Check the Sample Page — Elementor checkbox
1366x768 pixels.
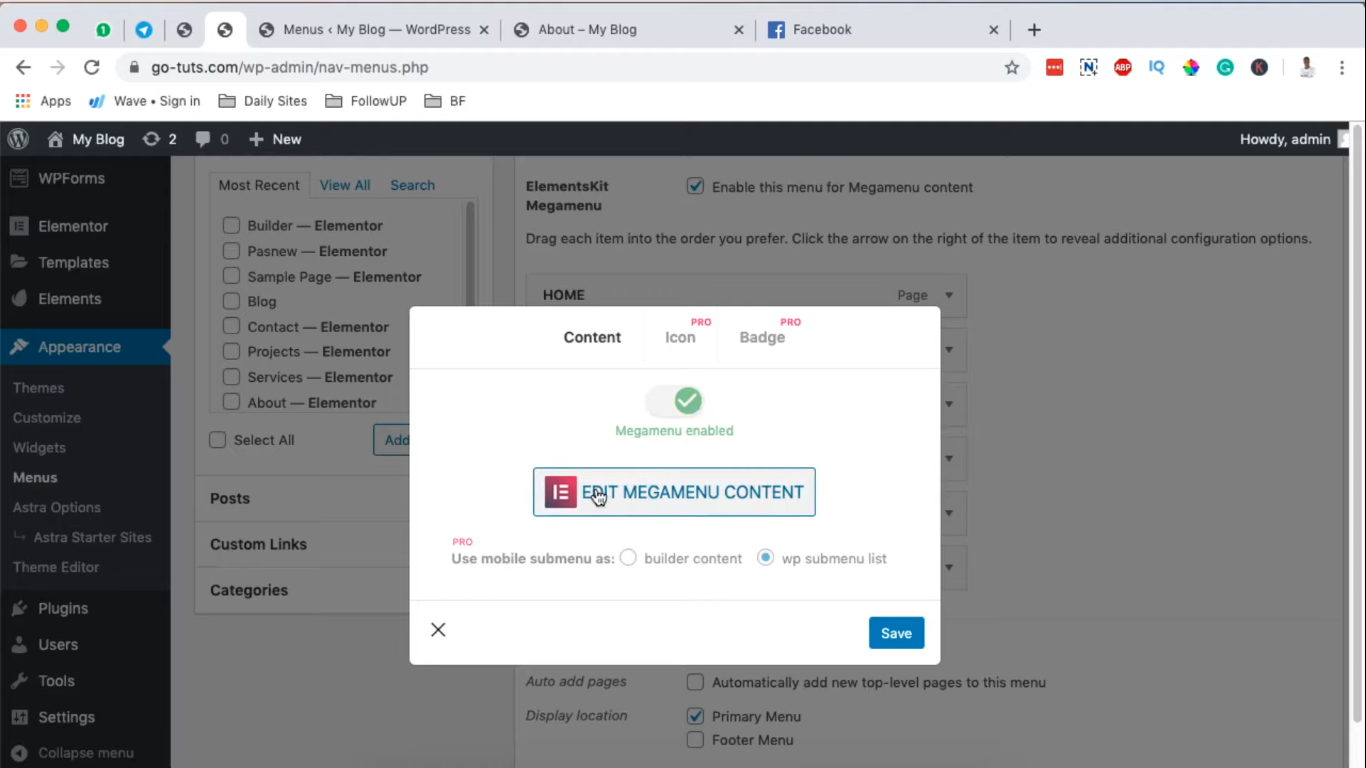(231, 276)
